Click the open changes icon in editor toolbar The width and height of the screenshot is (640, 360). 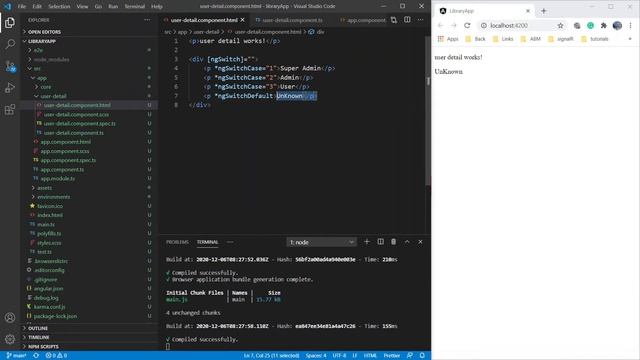click(x=394, y=20)
